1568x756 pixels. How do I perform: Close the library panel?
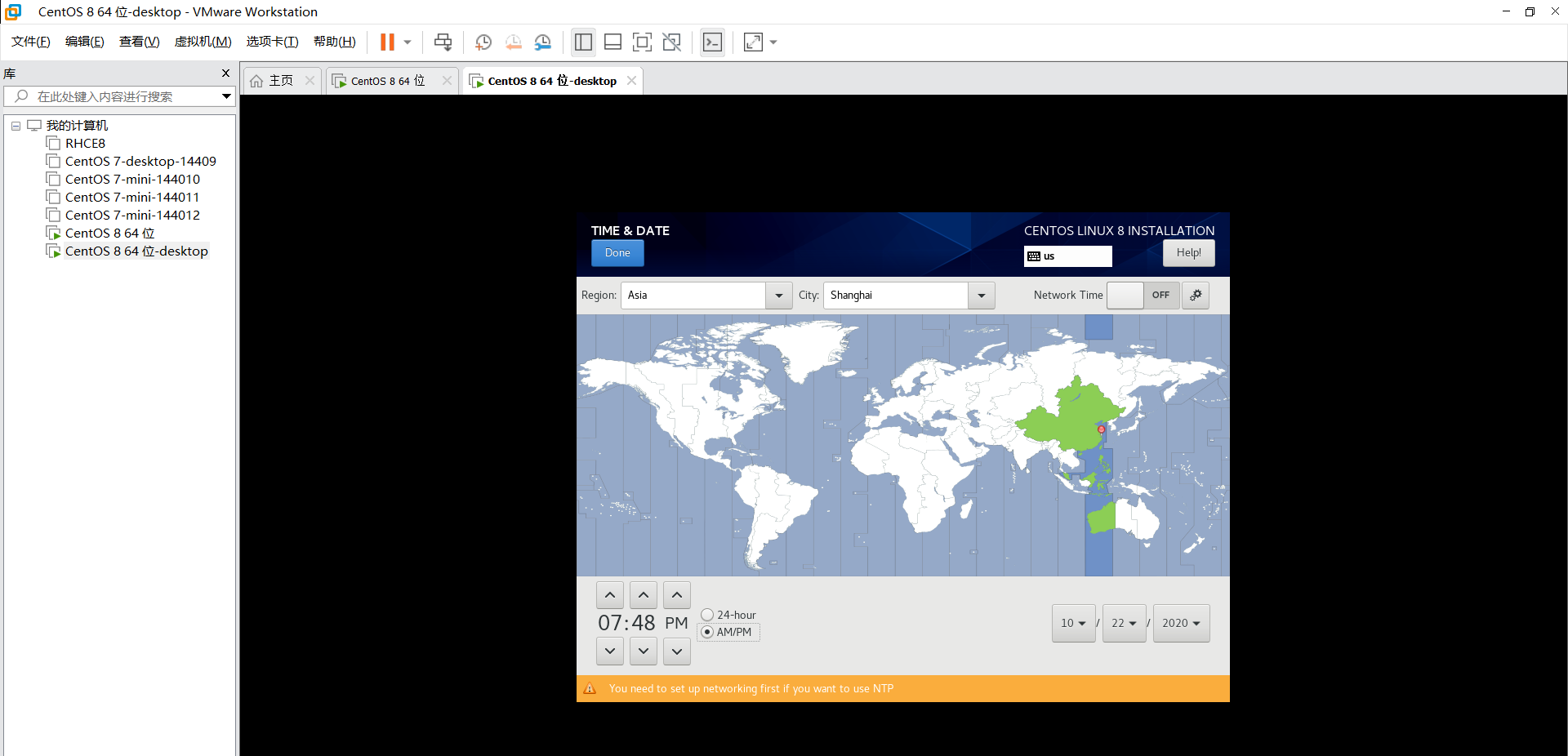(226, 73)
